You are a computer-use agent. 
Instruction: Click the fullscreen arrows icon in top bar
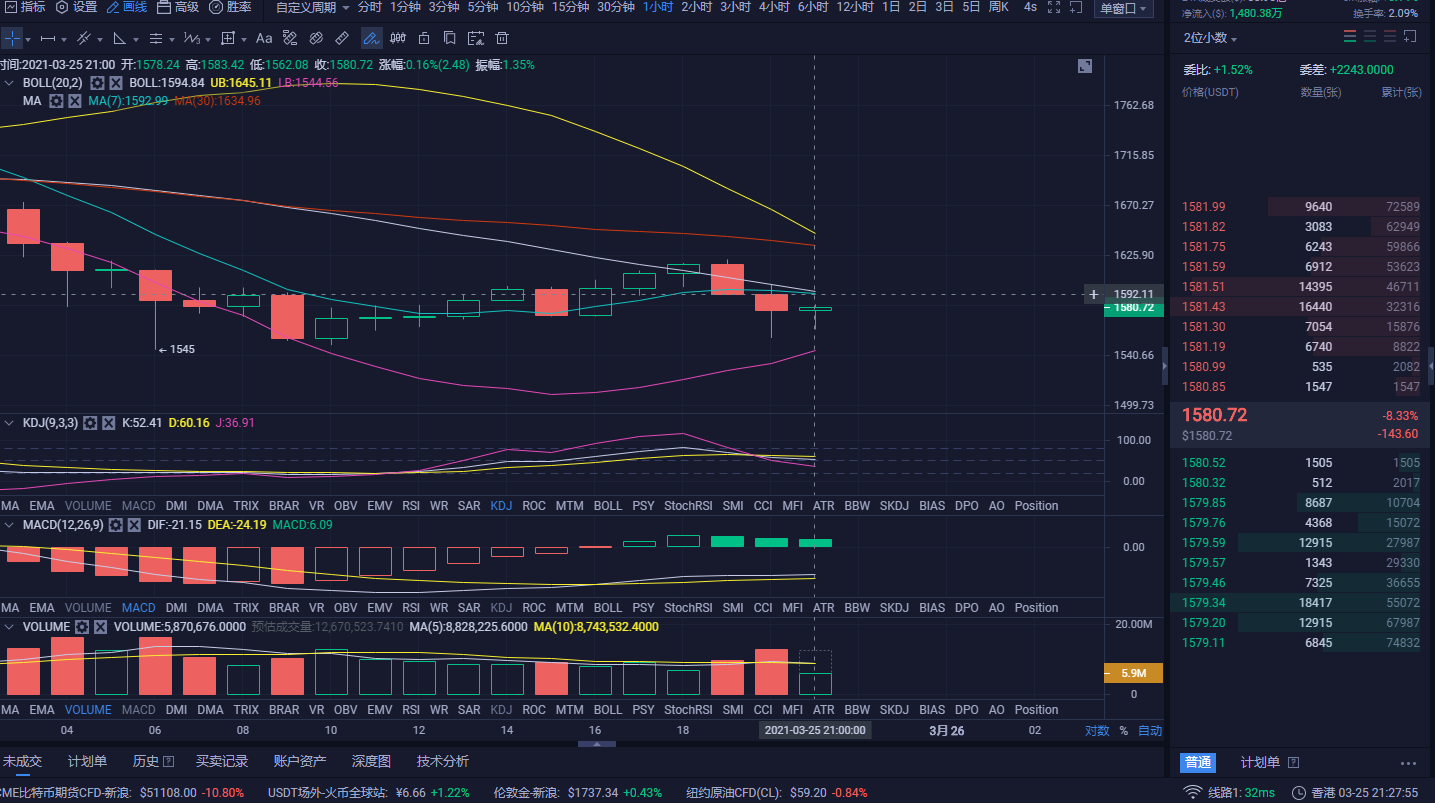tap(1054, 7)
